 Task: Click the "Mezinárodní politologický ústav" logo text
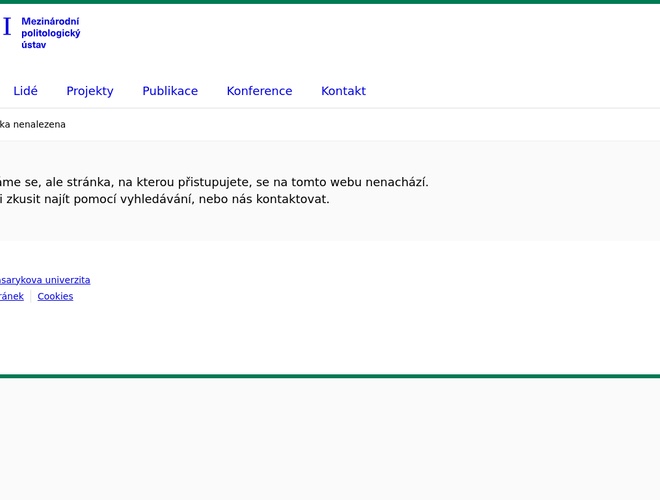50,33
